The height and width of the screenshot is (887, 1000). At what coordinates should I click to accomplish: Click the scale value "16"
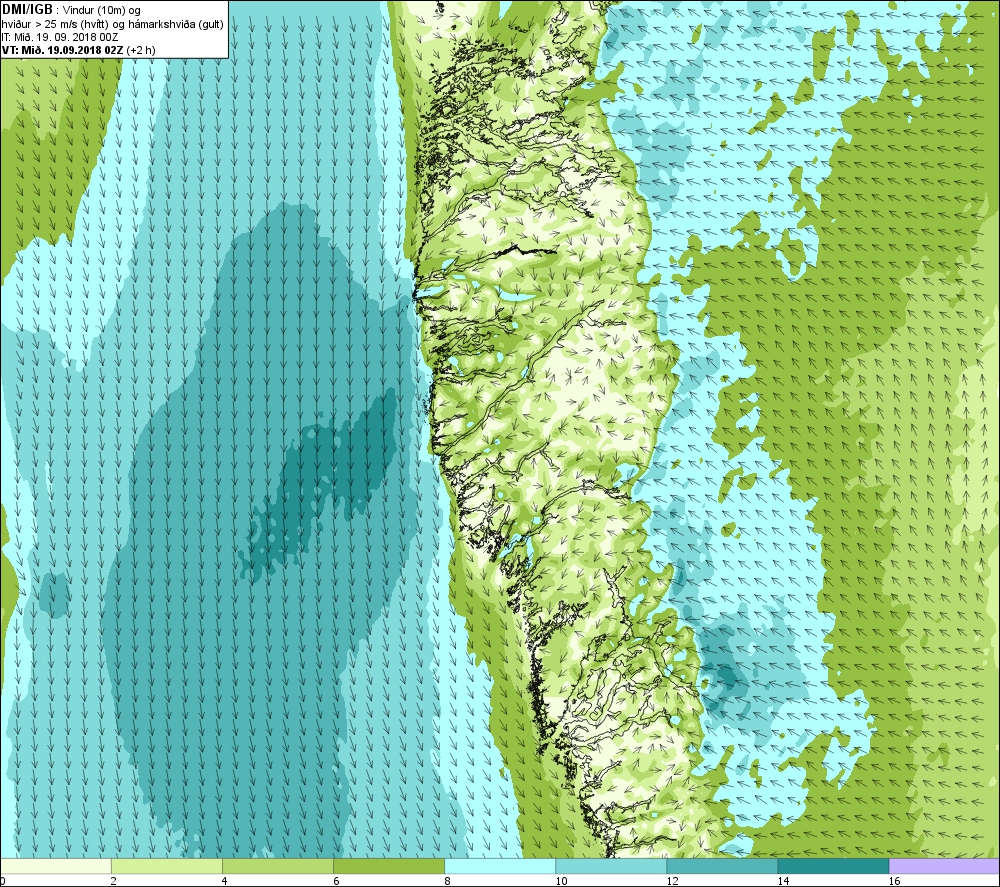click(x=893, y=881)
